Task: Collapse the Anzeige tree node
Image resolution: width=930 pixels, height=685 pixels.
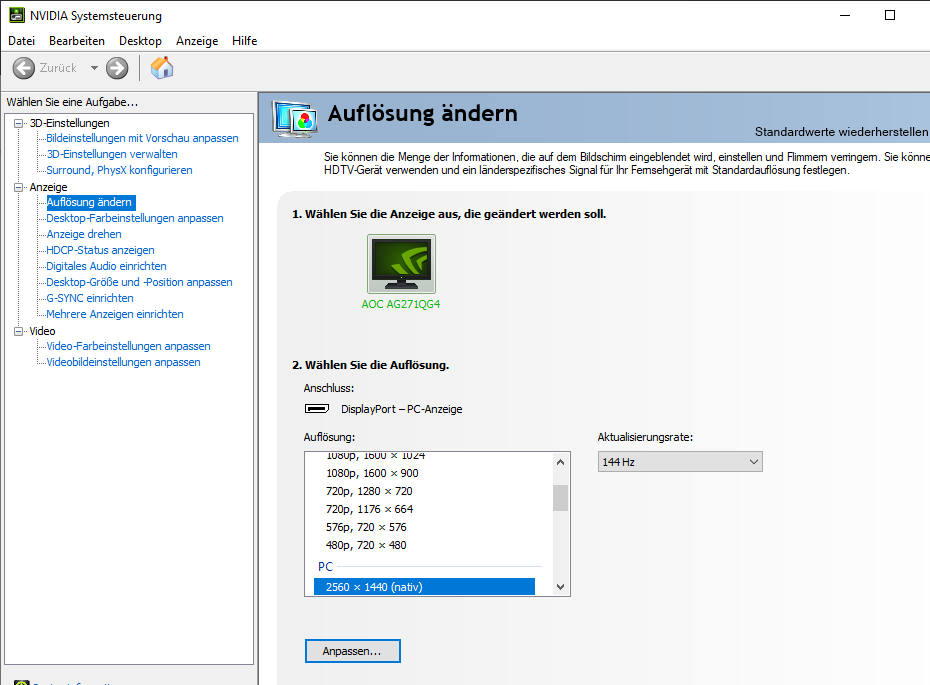Action: [x=19, y=187]
